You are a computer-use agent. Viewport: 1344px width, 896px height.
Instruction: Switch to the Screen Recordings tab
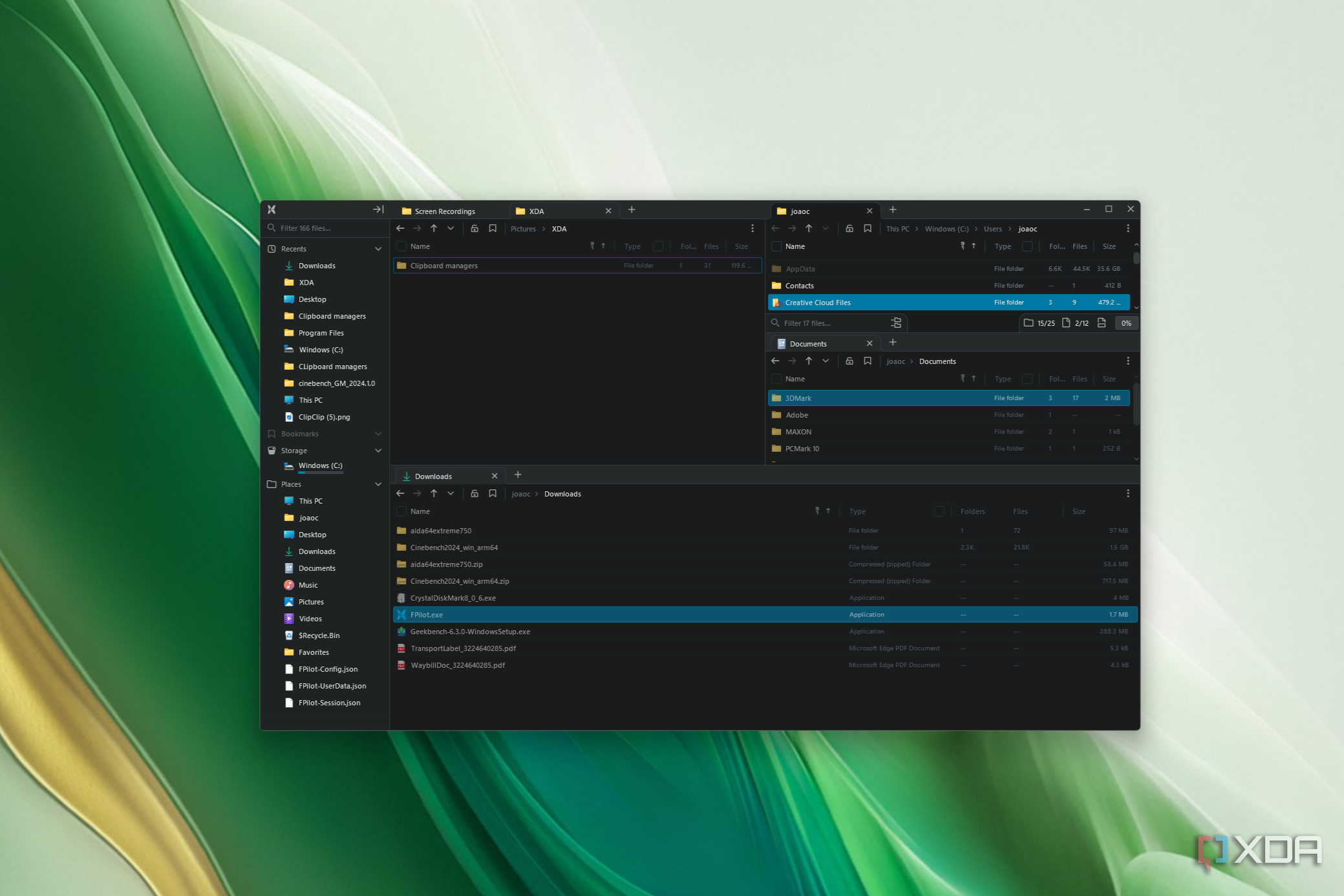445,211
